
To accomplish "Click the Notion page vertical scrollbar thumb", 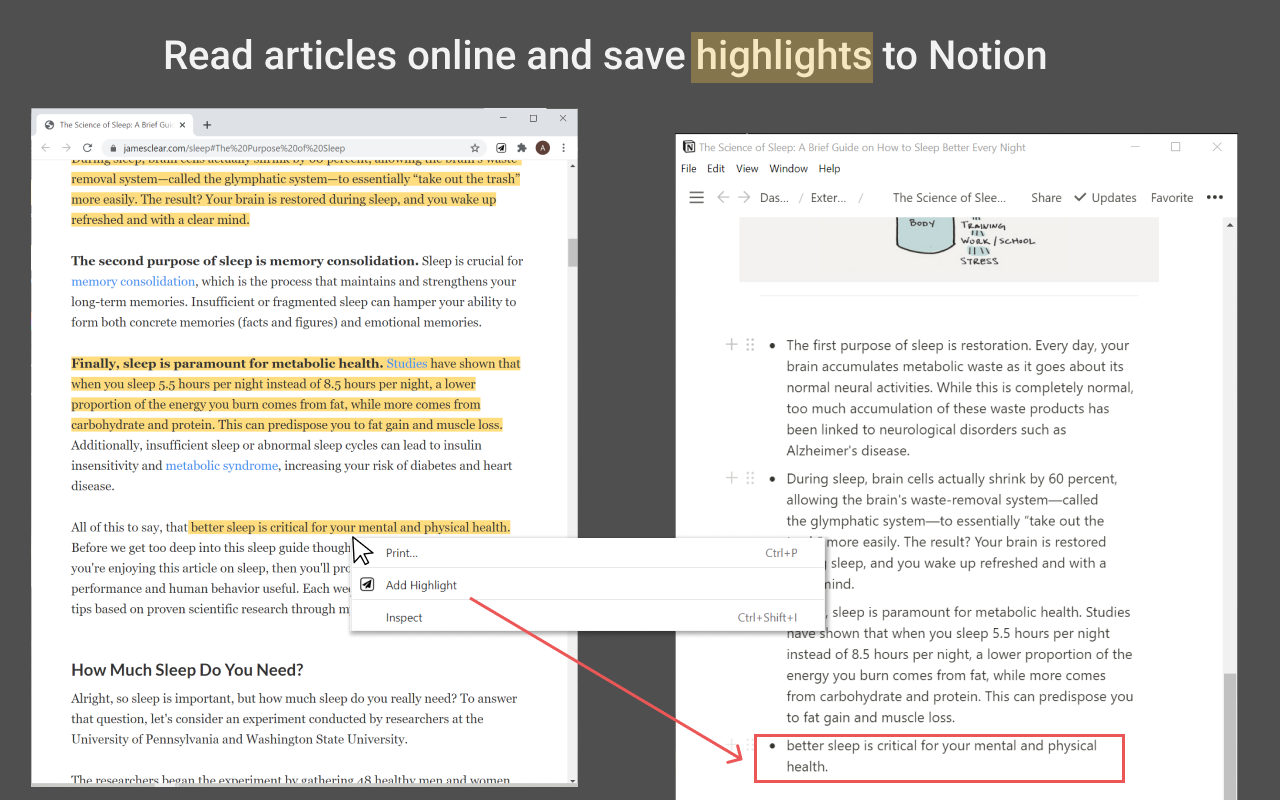I will point(1230,735).
